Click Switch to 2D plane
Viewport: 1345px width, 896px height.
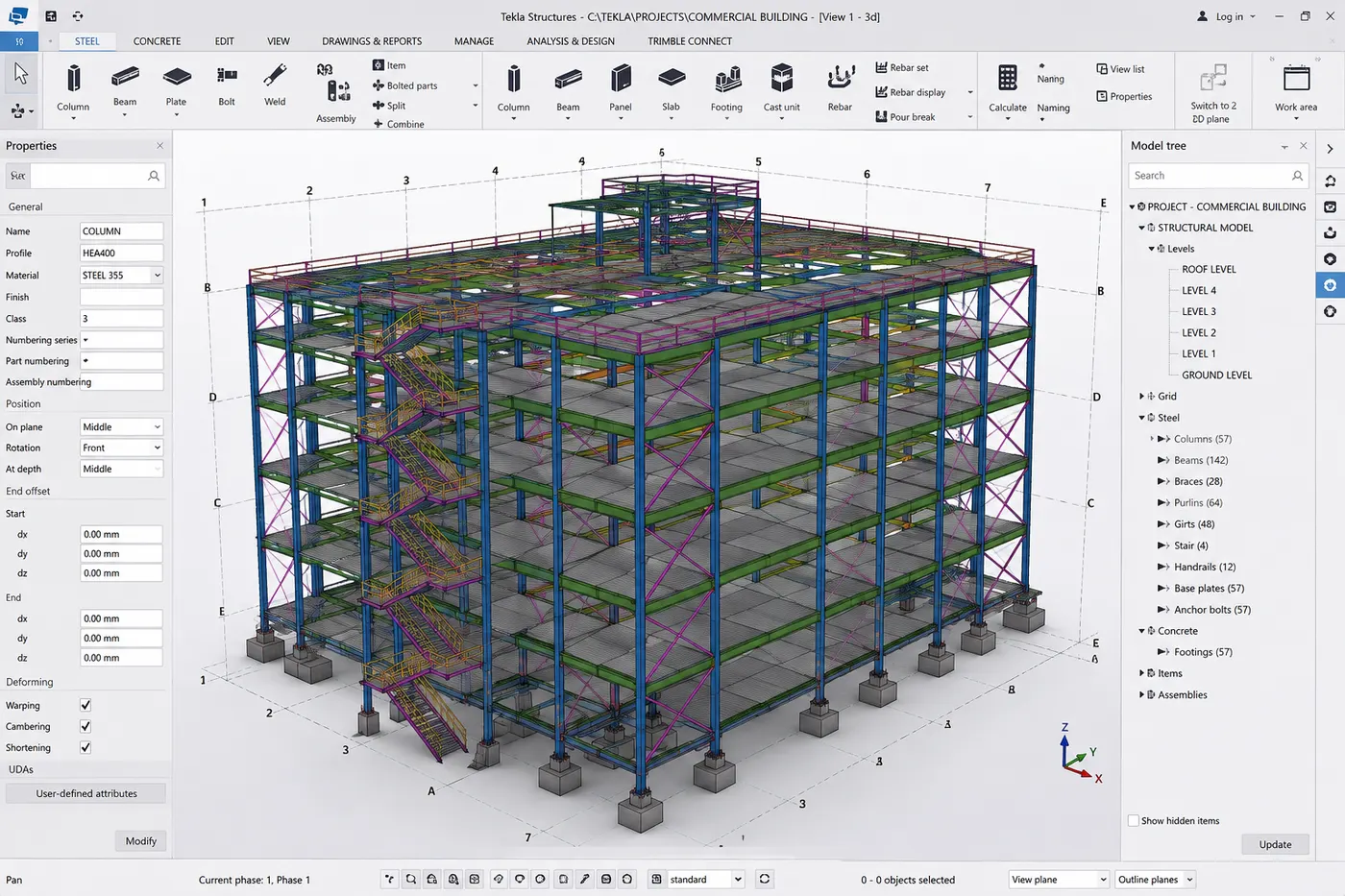coord(1213,92)
